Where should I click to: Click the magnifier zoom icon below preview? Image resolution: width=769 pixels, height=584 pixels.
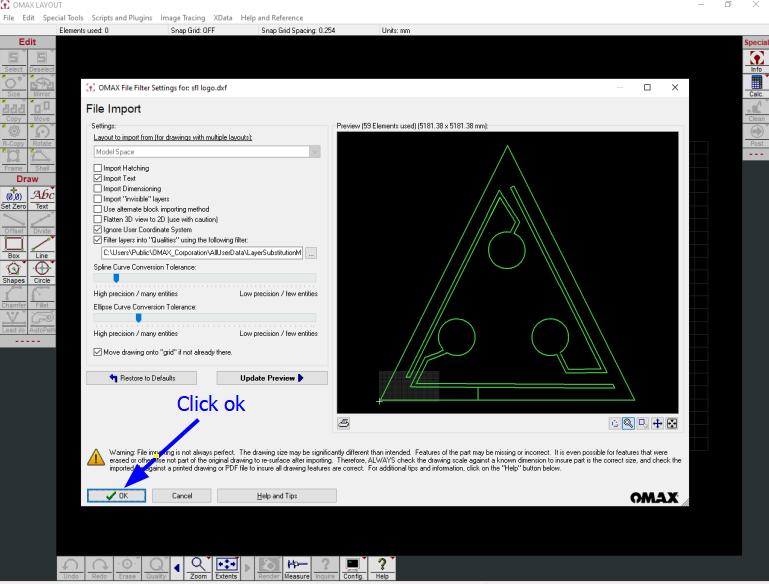click(x=628, y=423)
